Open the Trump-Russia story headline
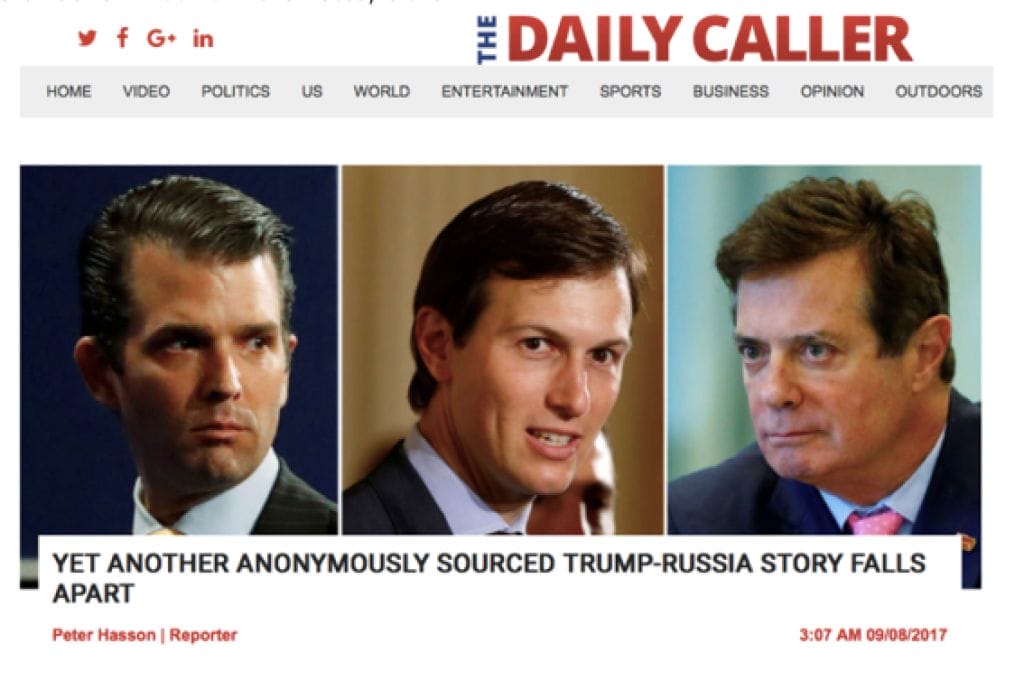 point(488,578)
